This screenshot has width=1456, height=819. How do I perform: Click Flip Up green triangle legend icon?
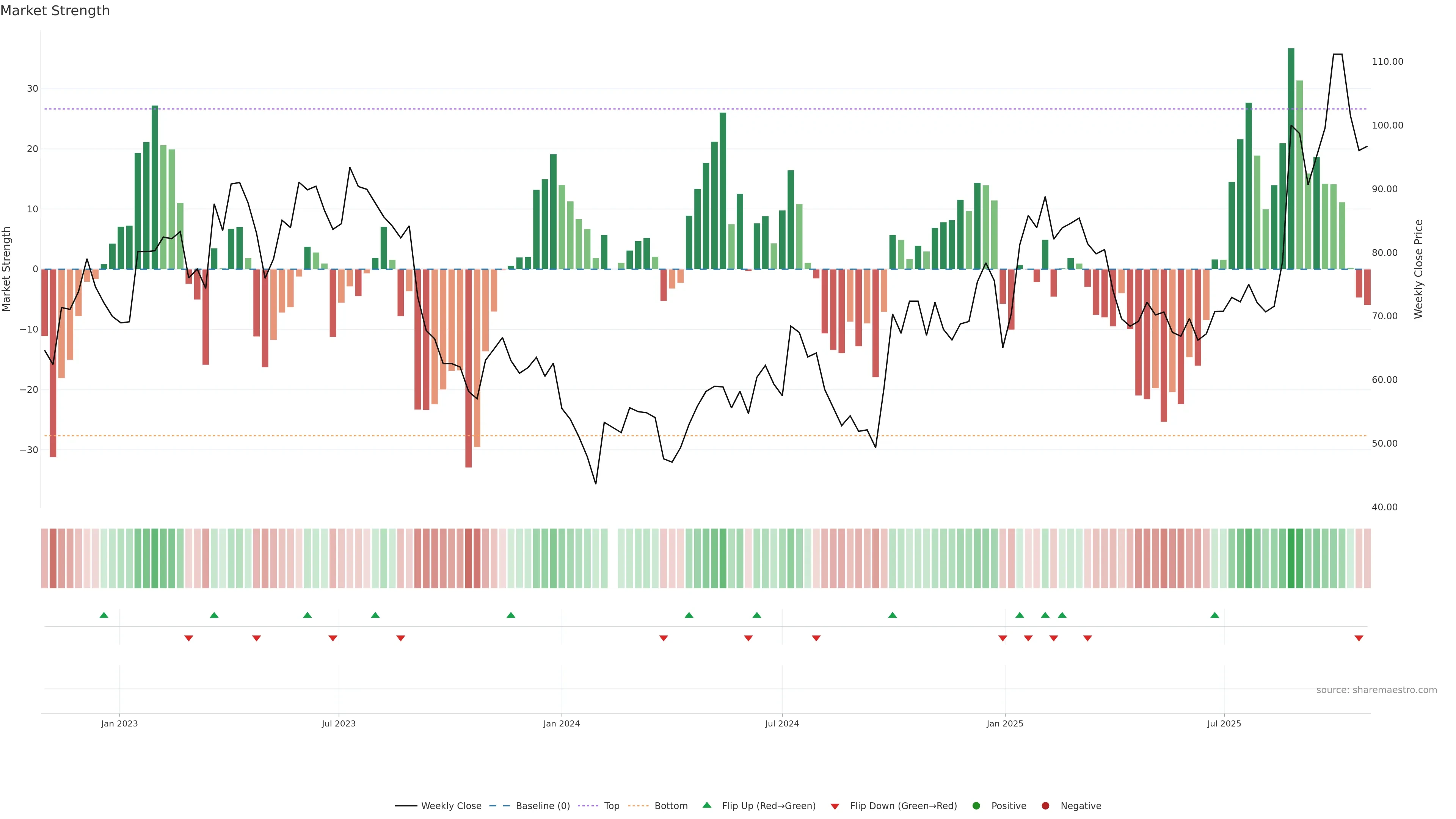(706, 805)
